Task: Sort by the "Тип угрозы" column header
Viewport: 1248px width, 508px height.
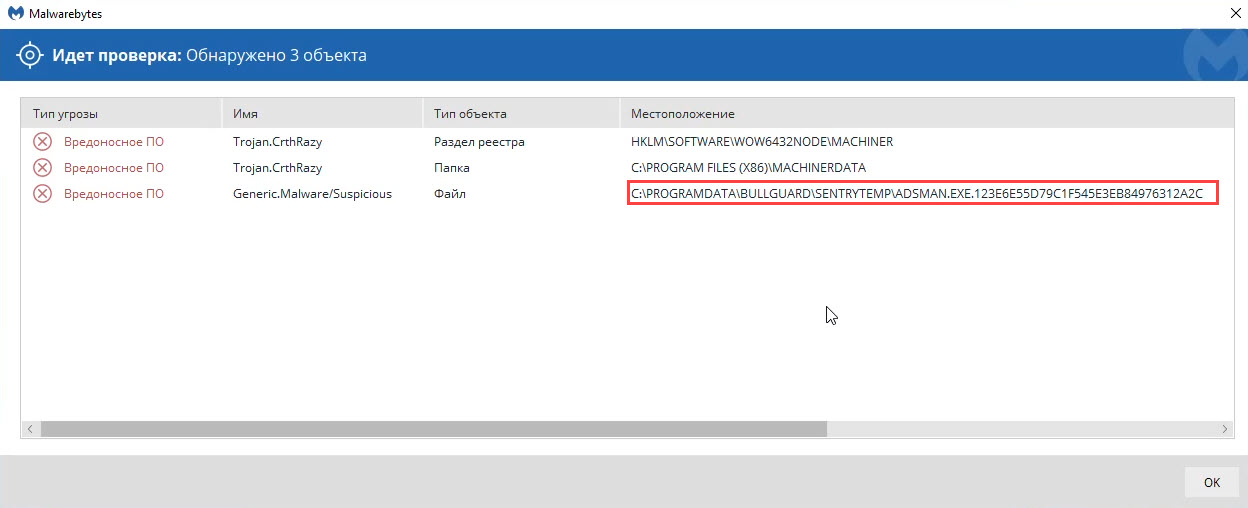Action: (x=121, y=114)
